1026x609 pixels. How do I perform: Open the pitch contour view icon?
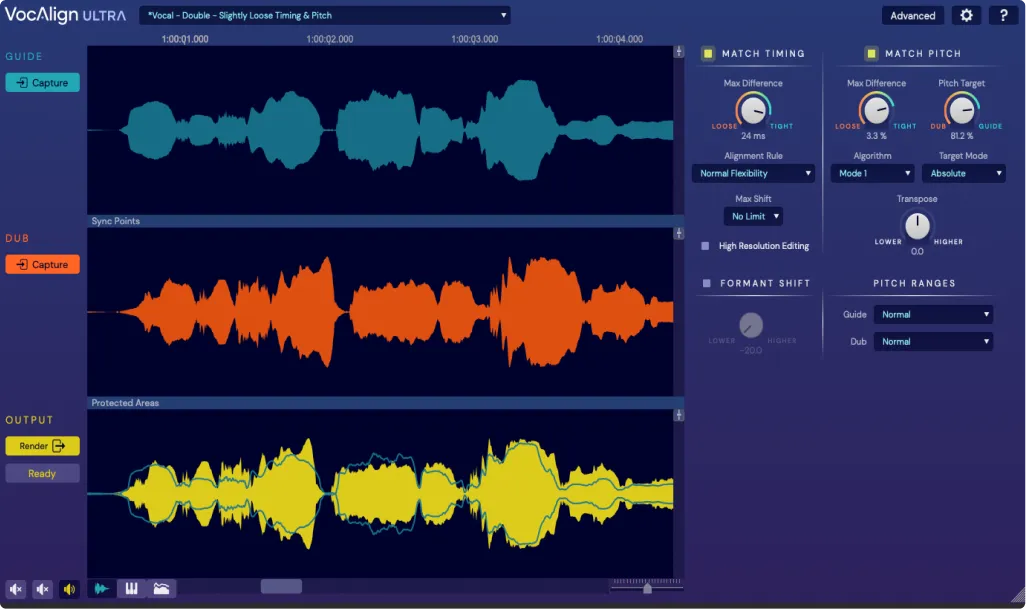(160, 589)
